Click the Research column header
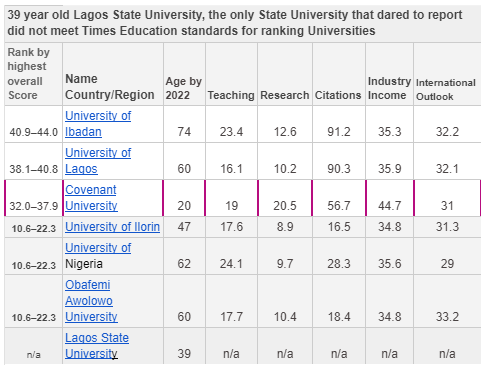481x372 pixels. tap(285, 95)
